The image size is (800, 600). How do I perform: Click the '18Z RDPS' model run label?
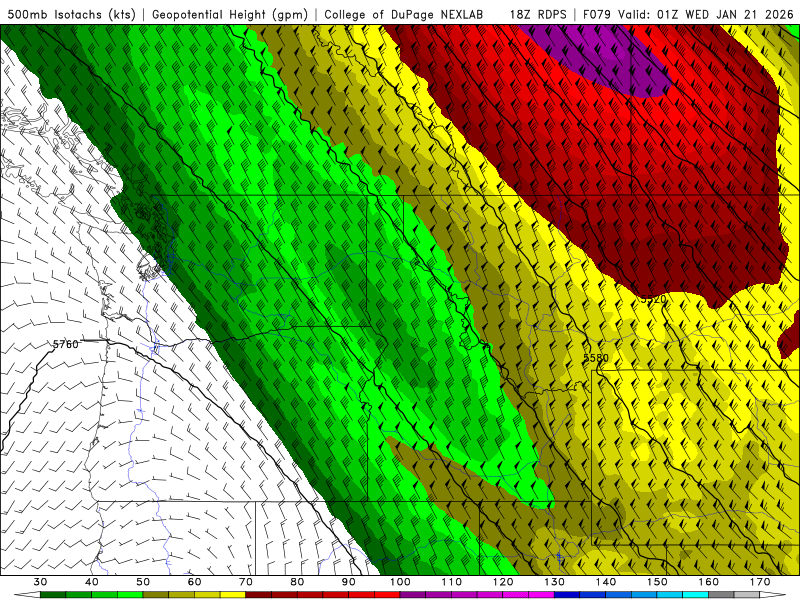(x=538, y=14)
